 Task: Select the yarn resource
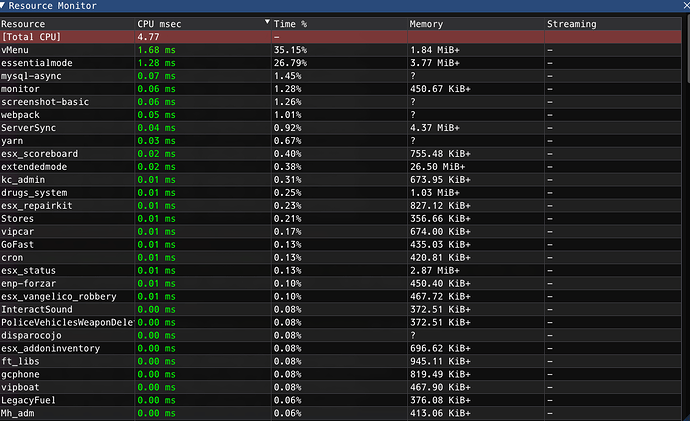pos(12,141)
